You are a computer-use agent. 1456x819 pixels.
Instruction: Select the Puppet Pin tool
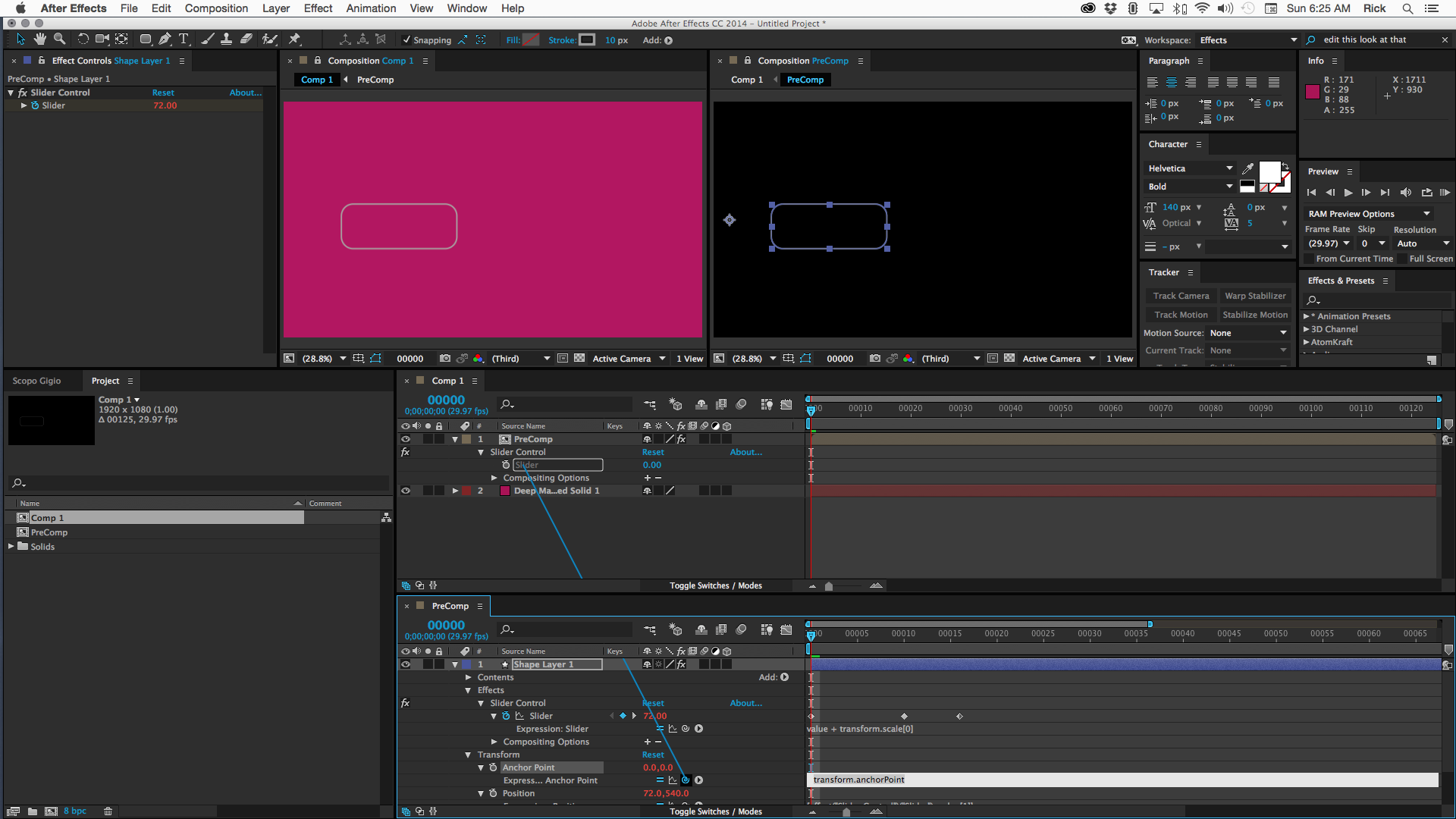click(295, 39)
